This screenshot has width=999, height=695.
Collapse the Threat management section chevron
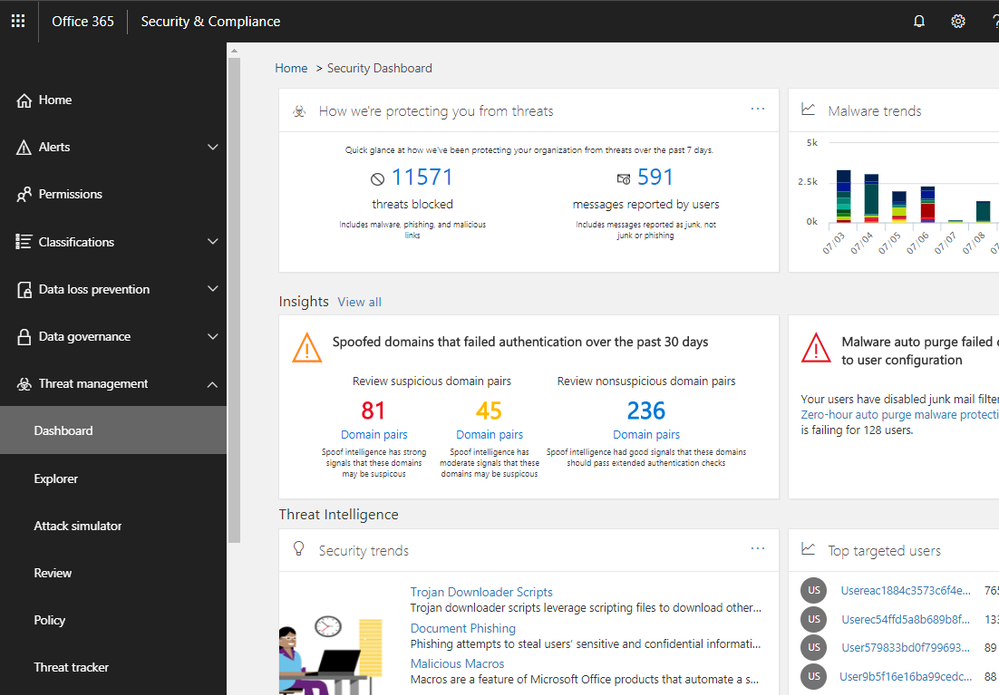212,384
